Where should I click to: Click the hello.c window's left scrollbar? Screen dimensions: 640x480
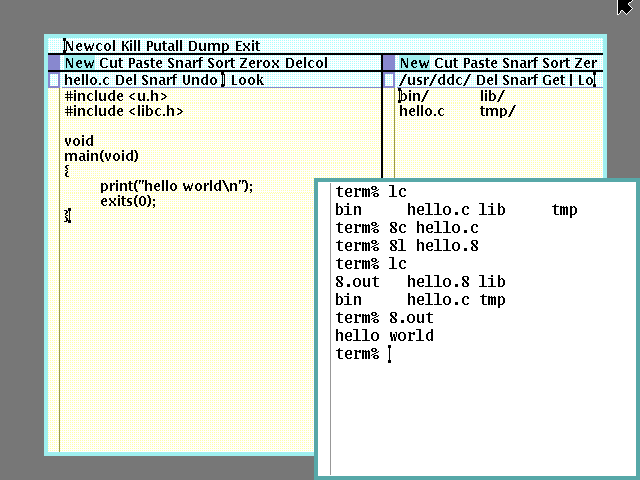[x=54, y=300]
